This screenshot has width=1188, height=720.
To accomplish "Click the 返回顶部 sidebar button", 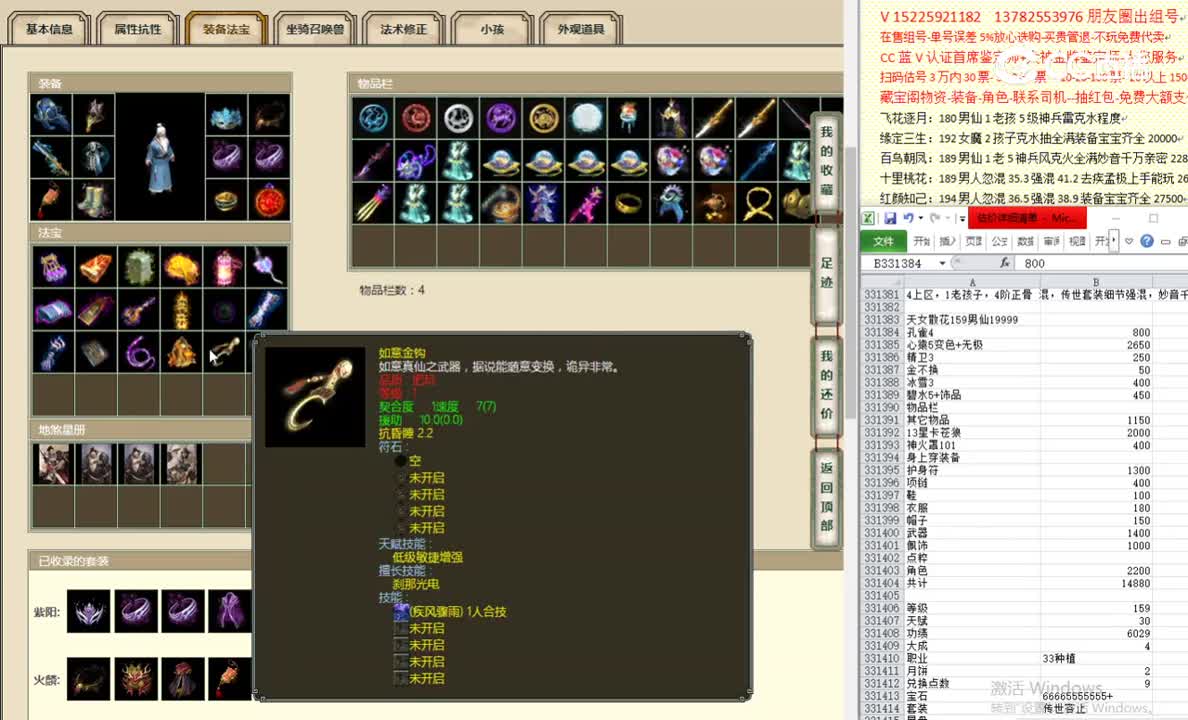I will (x=826, y=492).
